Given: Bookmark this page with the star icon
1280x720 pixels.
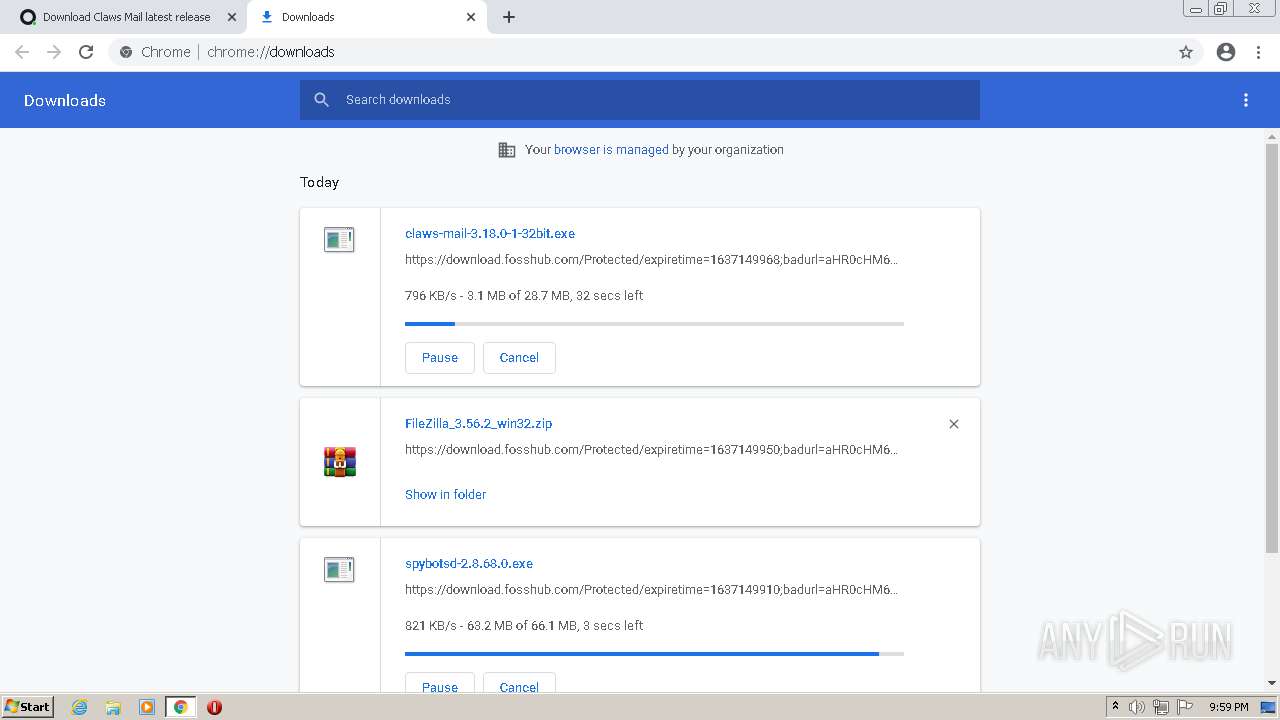Looking at the screenshot, I should coord(1186,52).
